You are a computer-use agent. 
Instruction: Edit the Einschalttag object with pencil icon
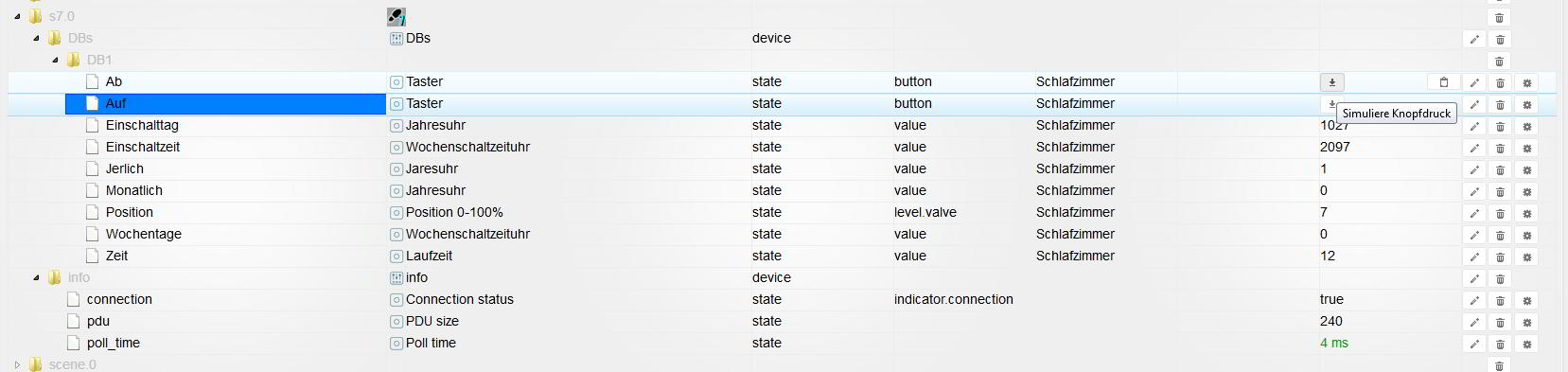pos(1473,126)
